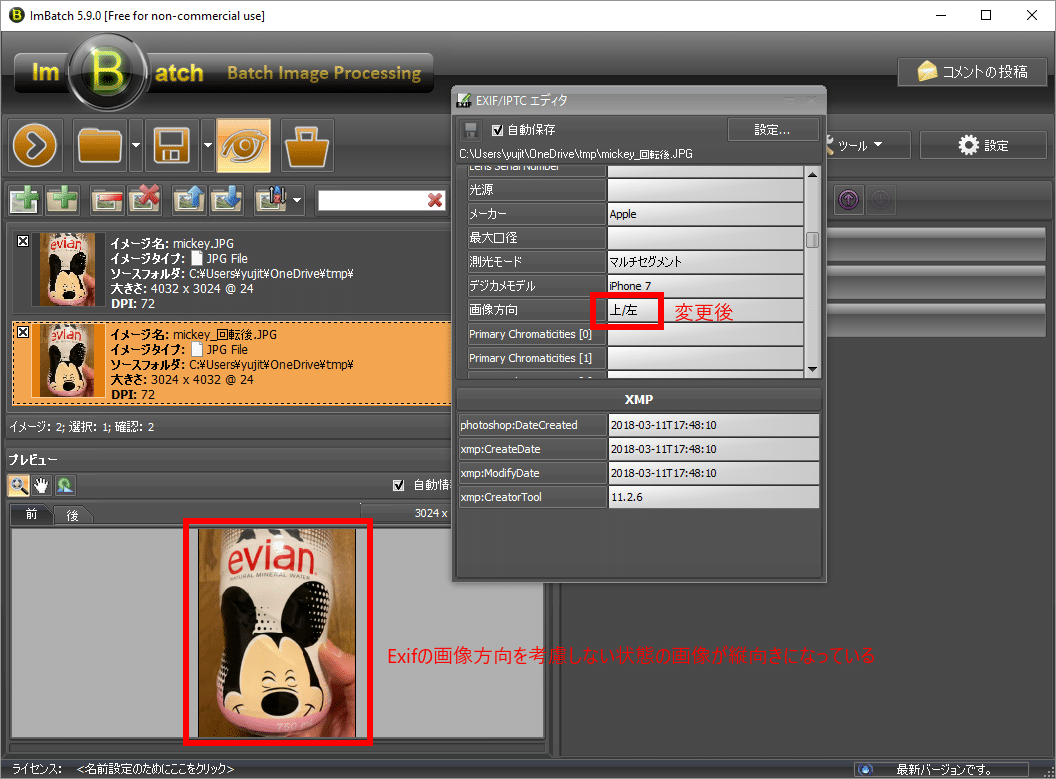
Task: Remove all images with red X icon
Action: point(144,200)
